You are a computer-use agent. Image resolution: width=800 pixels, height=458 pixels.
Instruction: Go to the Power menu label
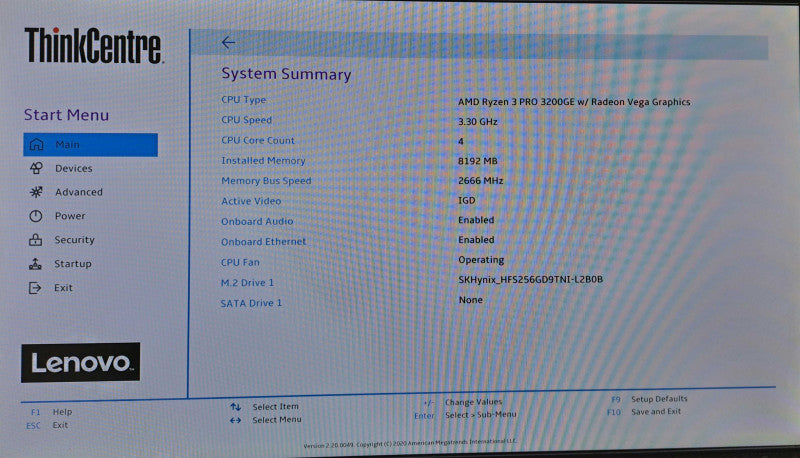tap(70, 216)
